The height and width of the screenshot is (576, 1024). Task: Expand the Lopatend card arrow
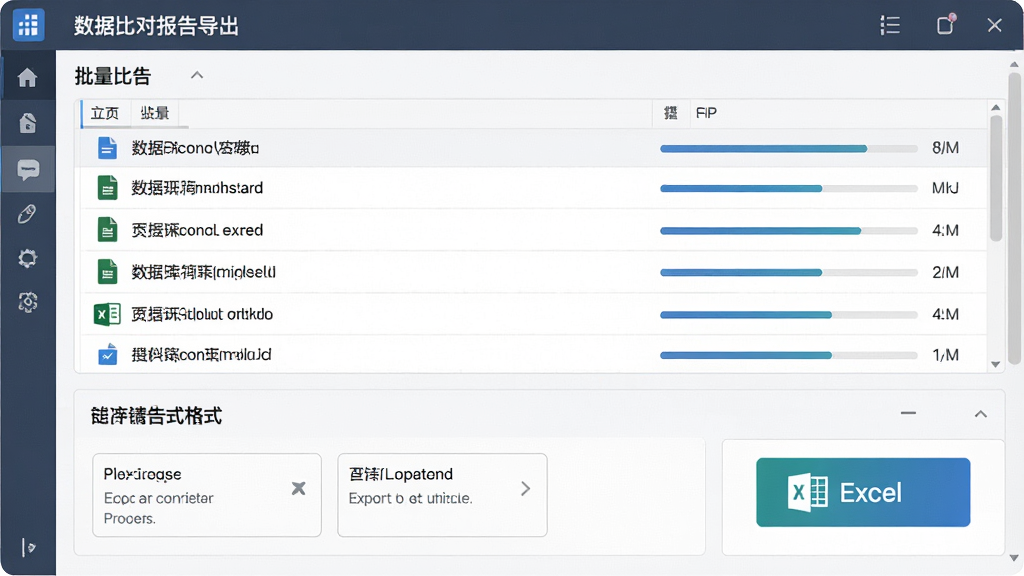click(526, 488)
